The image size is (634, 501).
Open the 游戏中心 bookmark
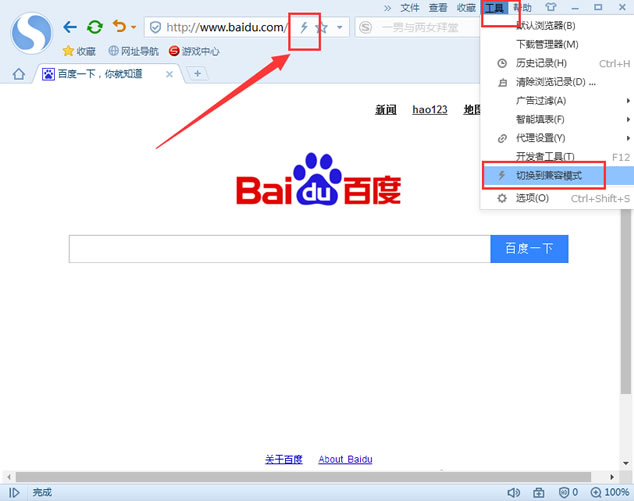[x=194, y=51]
